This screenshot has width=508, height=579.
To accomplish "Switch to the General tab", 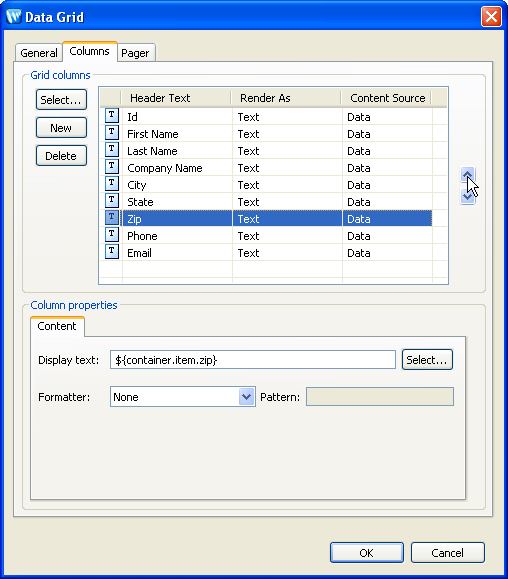I will tap(39, 53).
